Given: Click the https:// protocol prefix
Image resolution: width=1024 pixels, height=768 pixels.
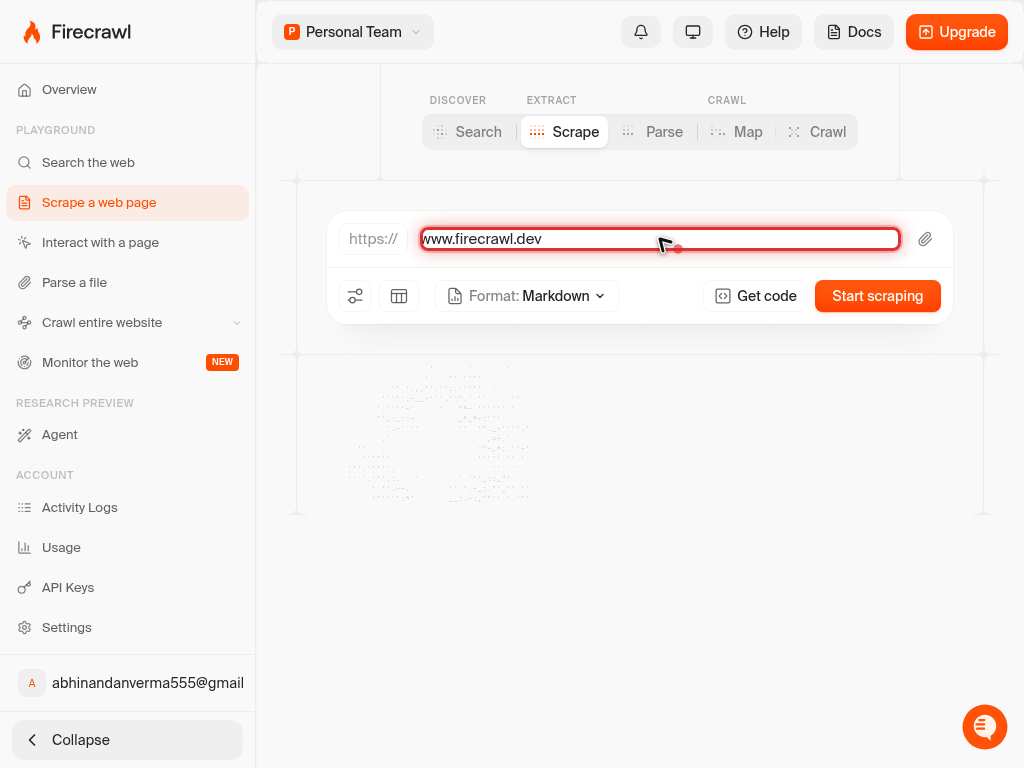Looking at the screenshot, I should (373, 239).
